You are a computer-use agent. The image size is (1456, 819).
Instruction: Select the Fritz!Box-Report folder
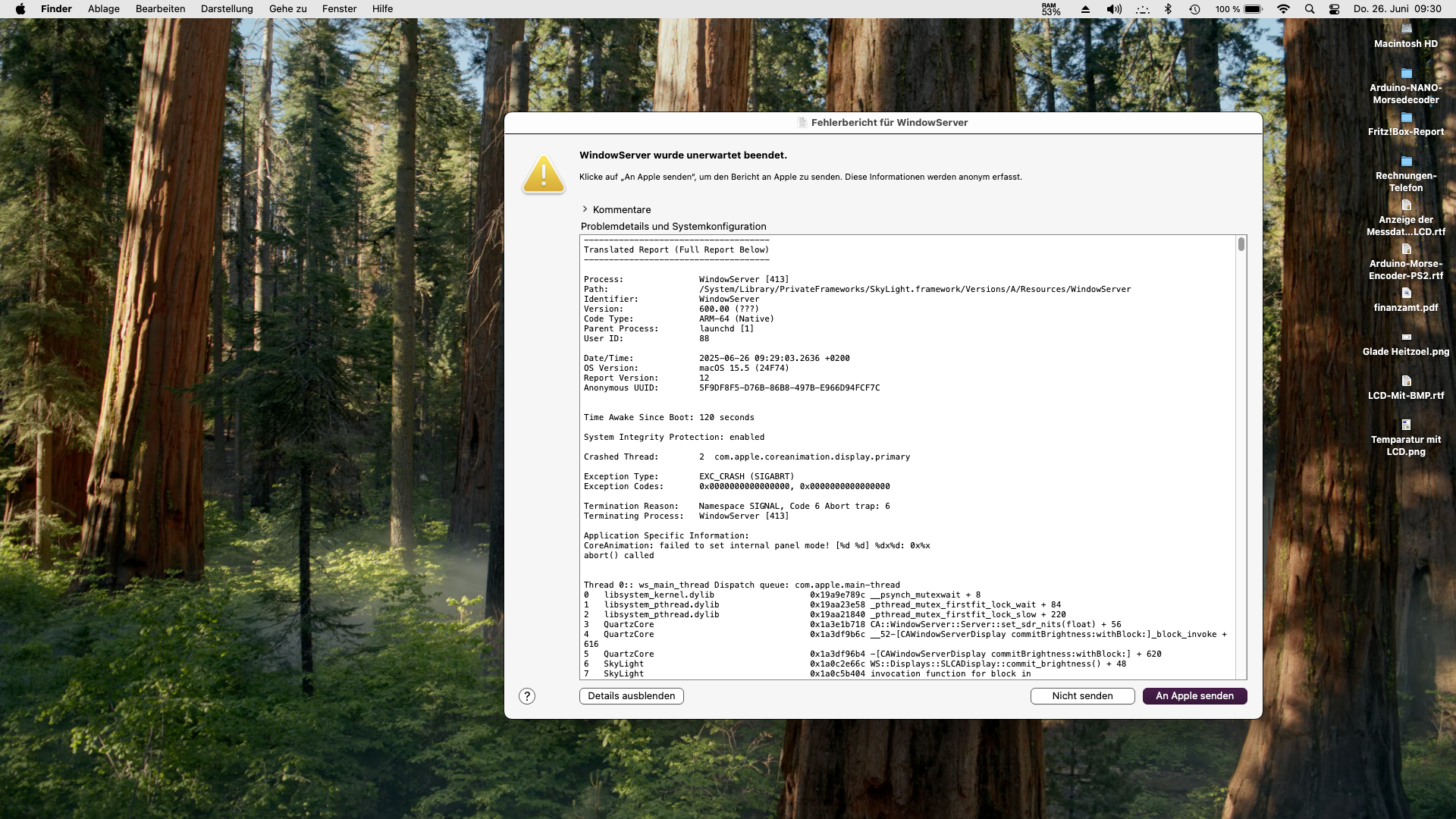(1406, 118)
